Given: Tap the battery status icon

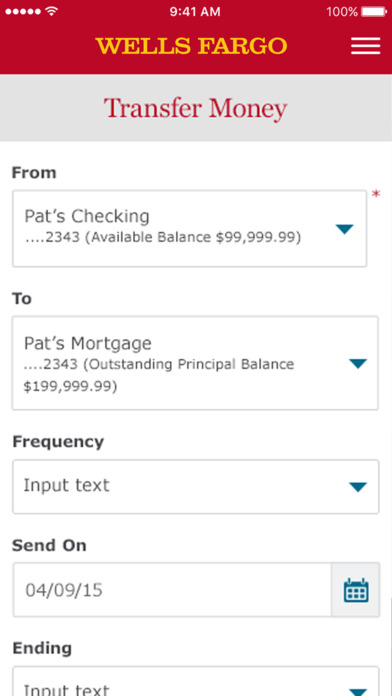Looking at the screenshot, I should [x=374, y=11].
